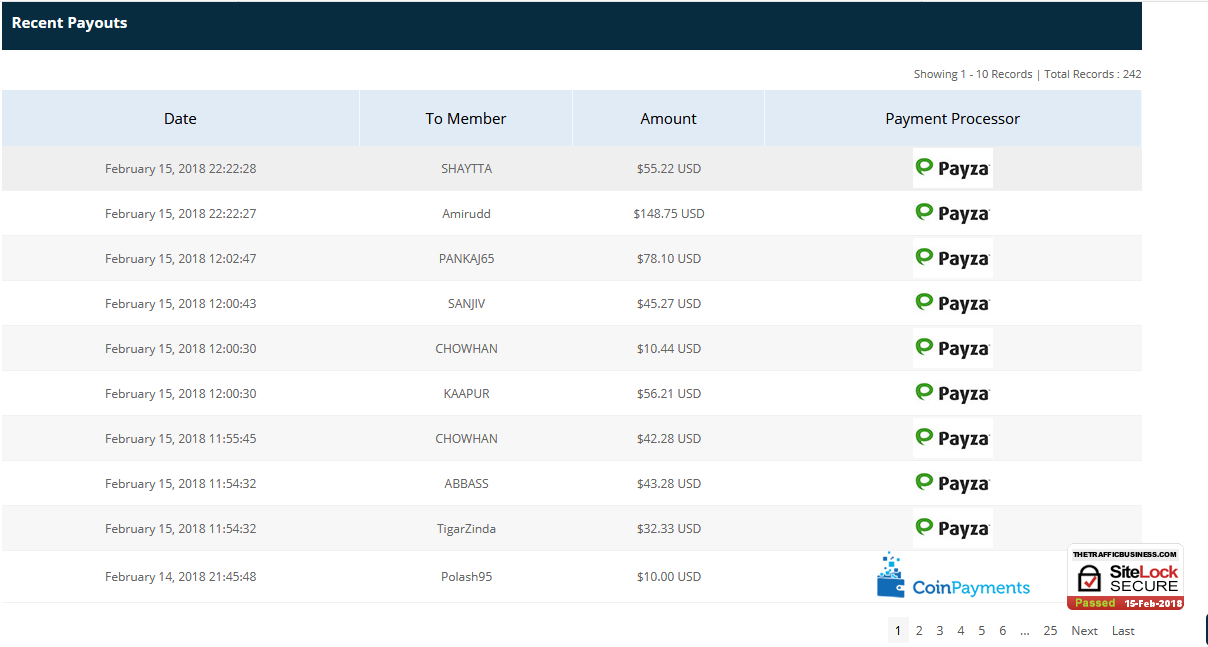Open the SiteLock Secure badge
The width and height of the screenshot is (1208, 647).
(x=1125, y=577)
